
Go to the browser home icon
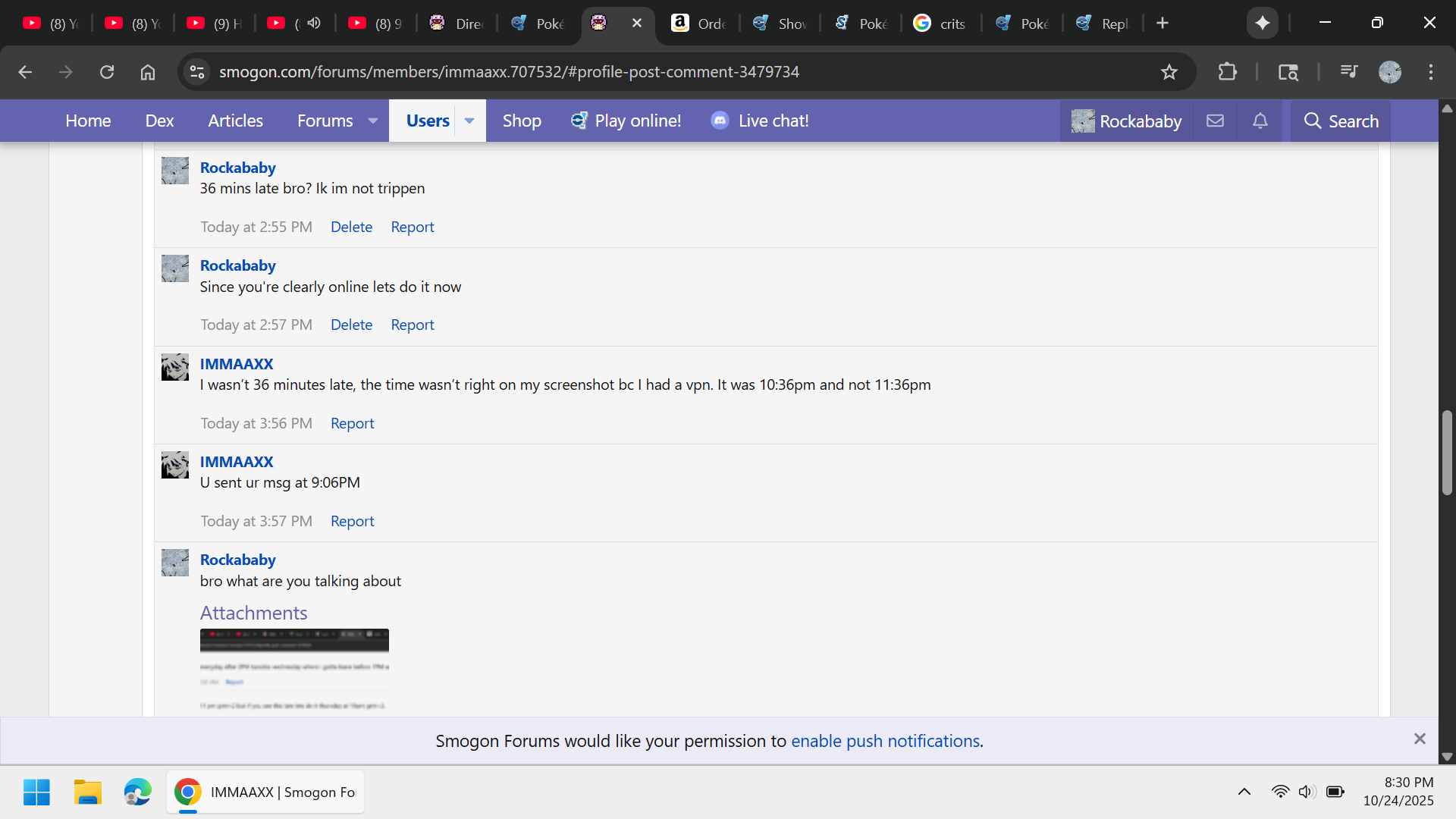pyautogui.click(x=148, y=72)
